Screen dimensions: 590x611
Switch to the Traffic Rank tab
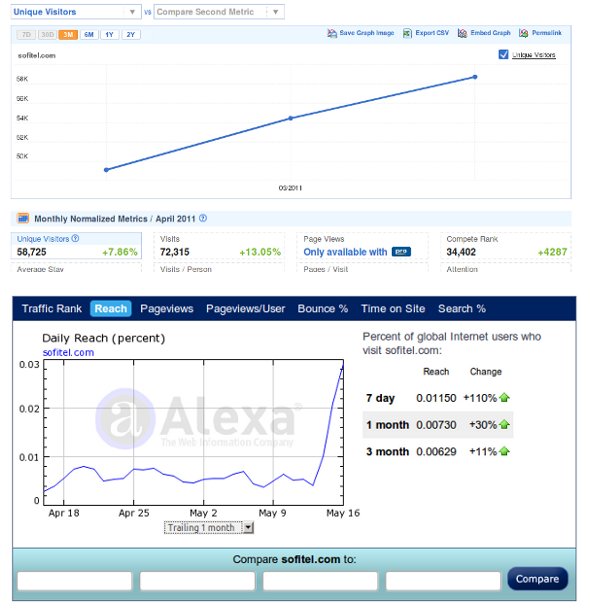pos(52,309)
